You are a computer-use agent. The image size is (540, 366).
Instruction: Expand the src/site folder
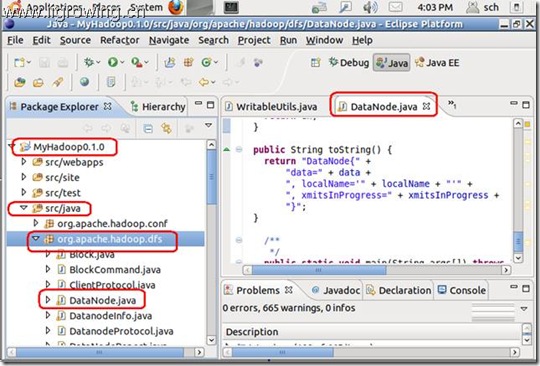[23, 177]
